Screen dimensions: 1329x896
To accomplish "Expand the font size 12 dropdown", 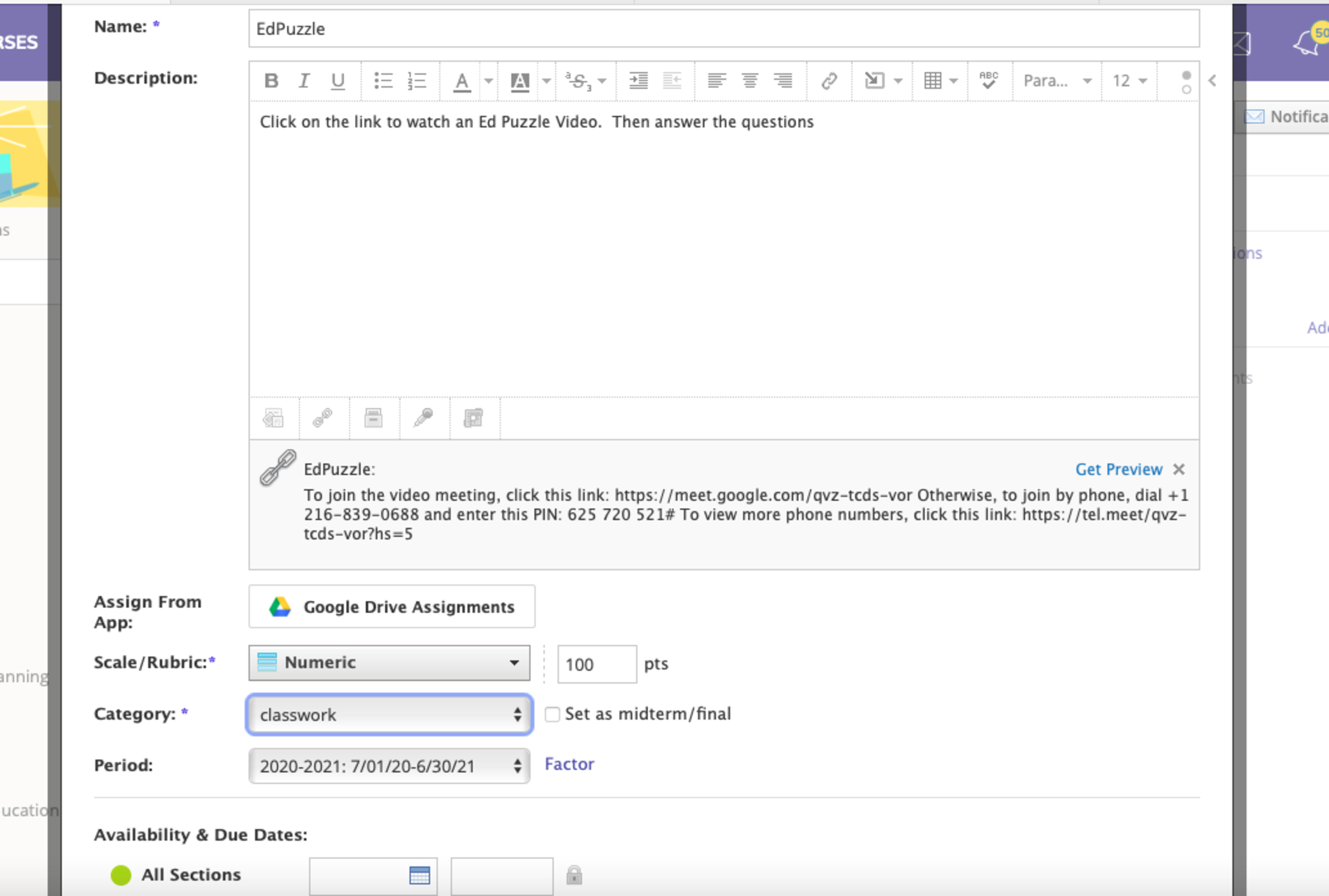I will coord(1130,81).
